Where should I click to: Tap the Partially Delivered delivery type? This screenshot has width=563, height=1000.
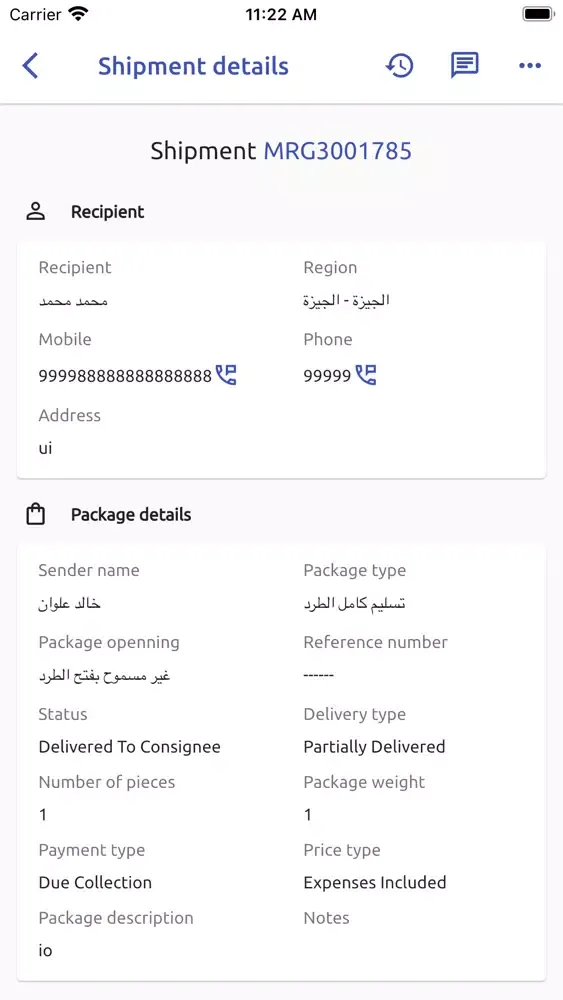374,747
